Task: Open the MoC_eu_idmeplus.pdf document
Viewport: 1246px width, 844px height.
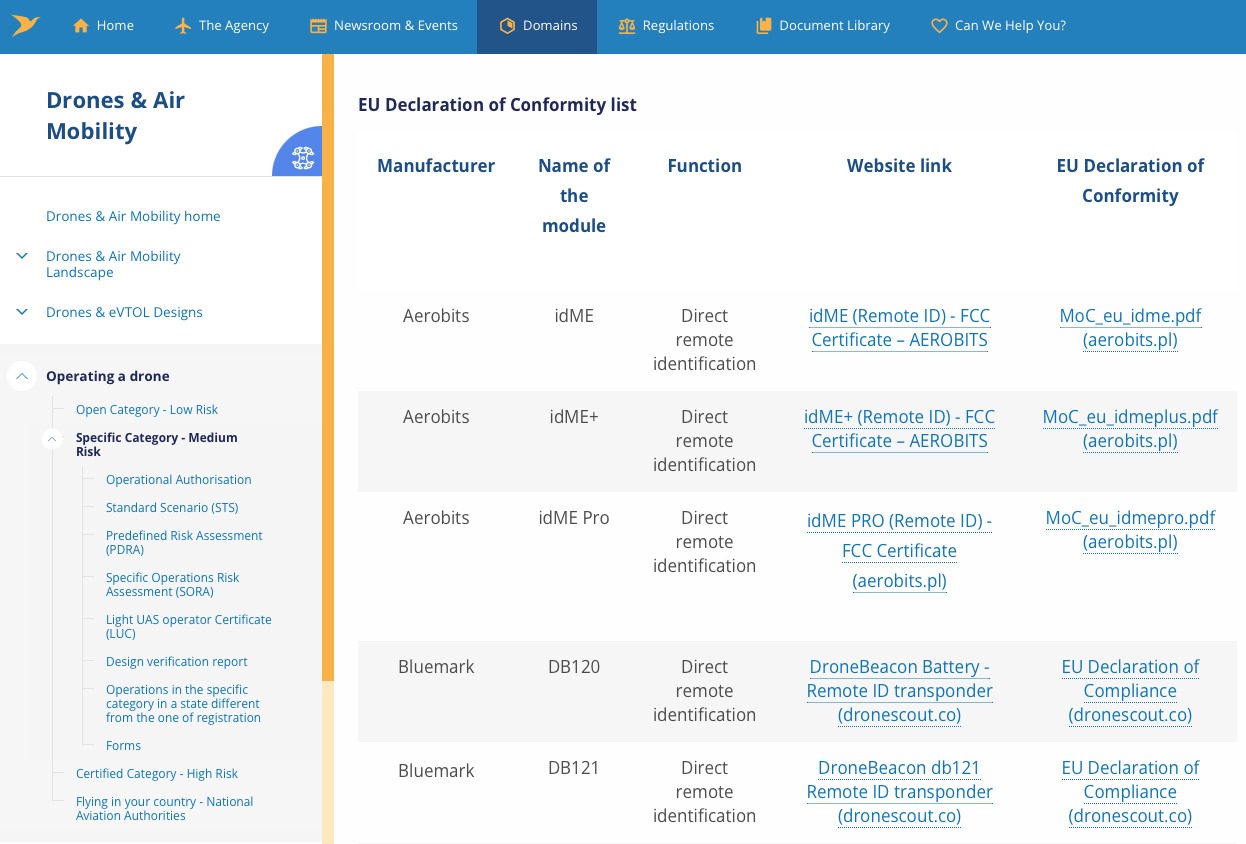Action: click(1130, 429)
